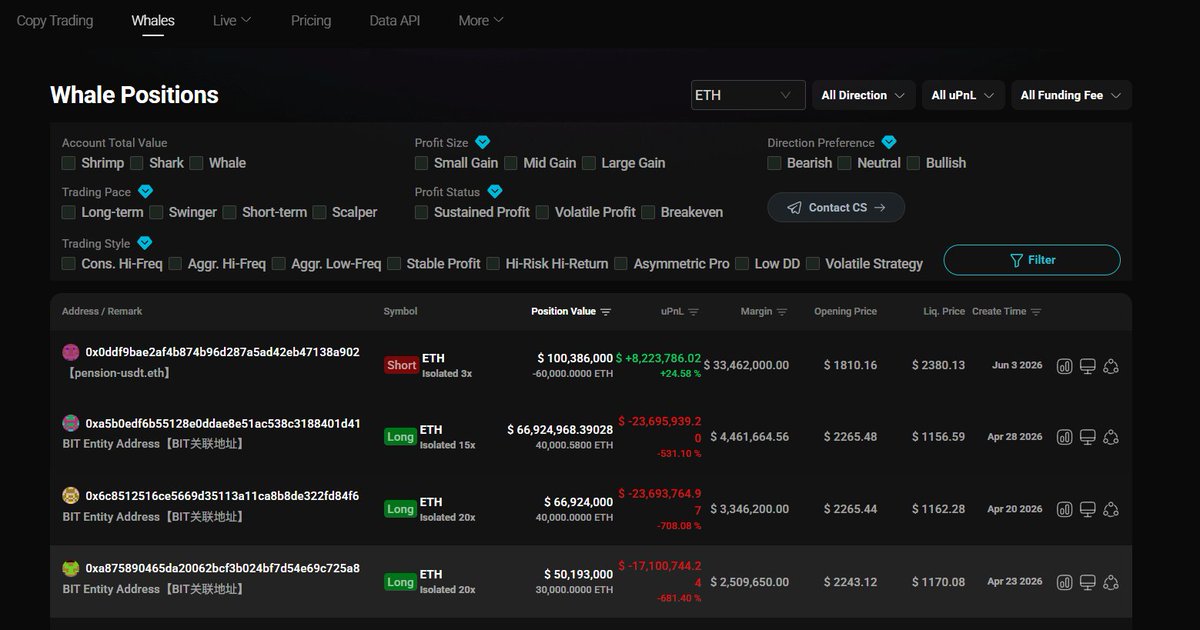Click the Short badge on pension-usdt.eth row
Image resolution: width=1200 pixels, height=630 pixels.
[x=401, y=365]
